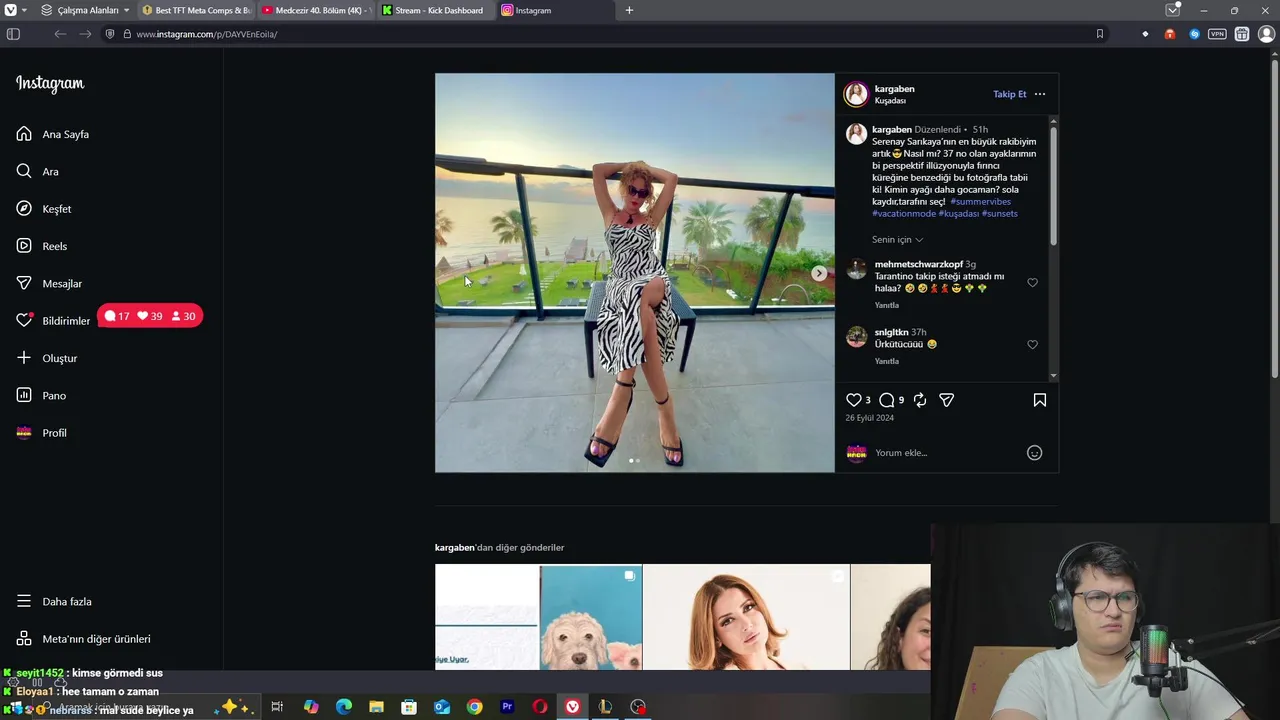Open Task View on taskbar
The width and height of the screenshot is (1280, 720).
(x=277, y=707)
